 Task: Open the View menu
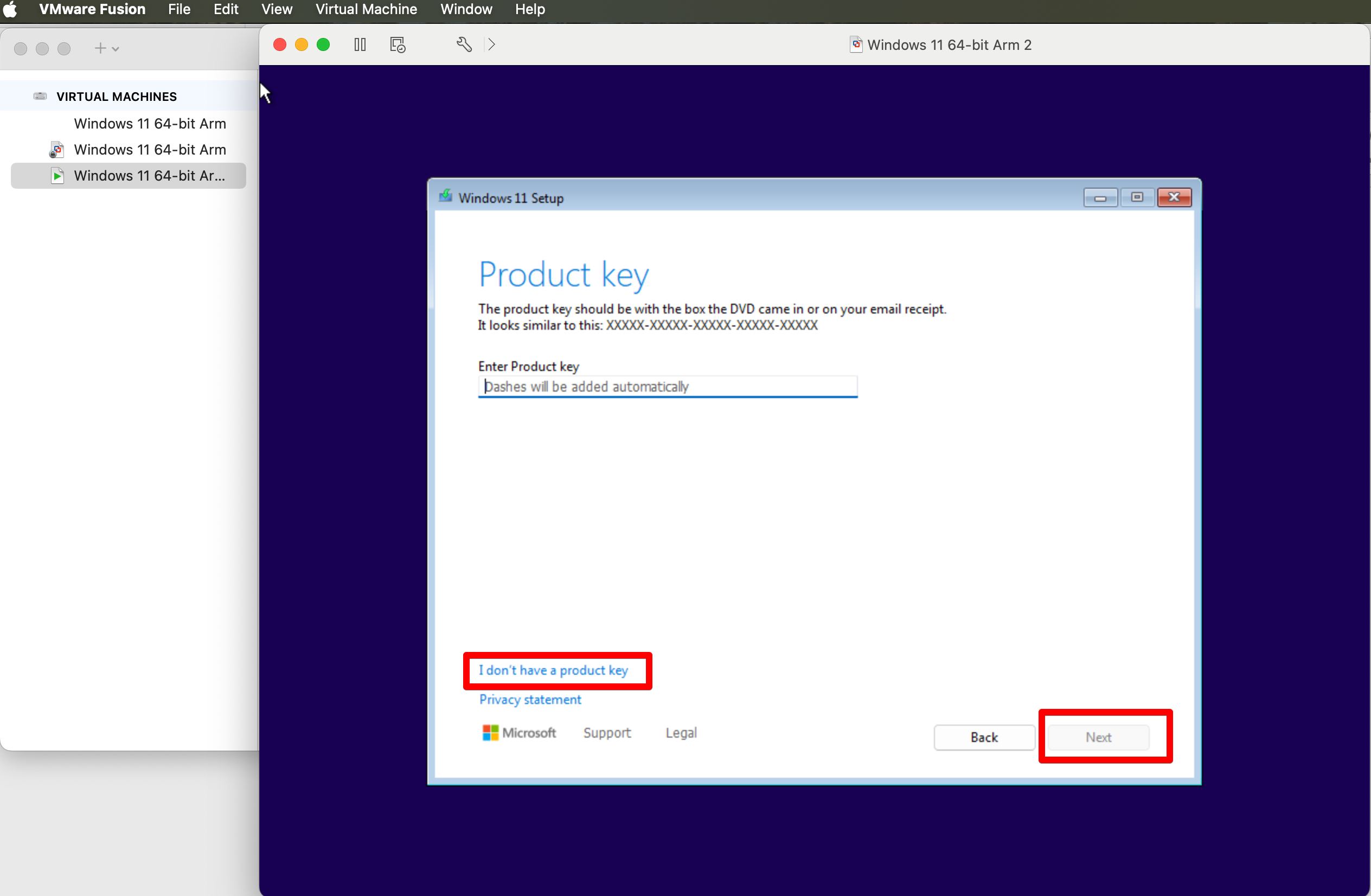(x=277, y=9)
